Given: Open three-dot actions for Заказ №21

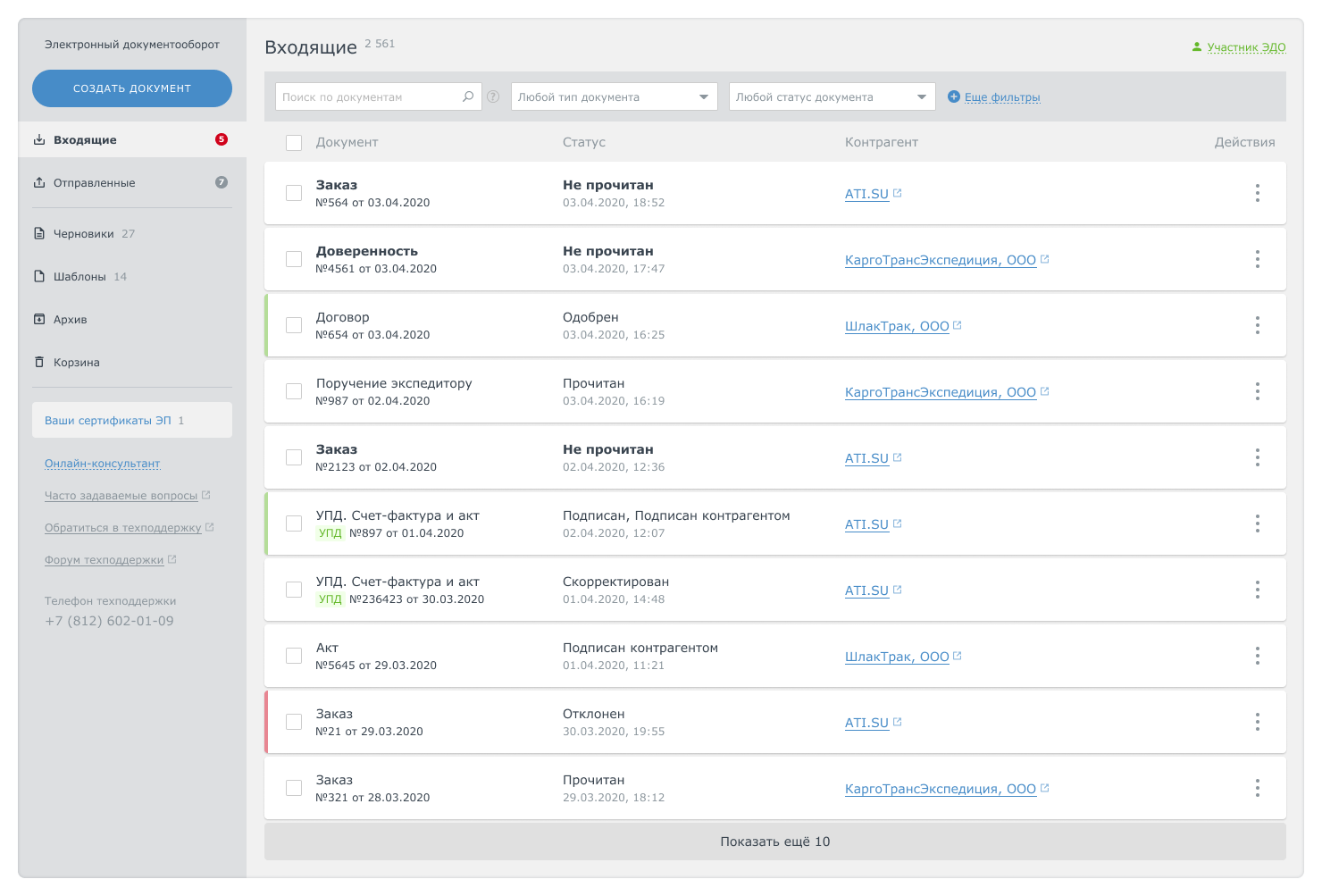Looking at the screenshot, I should [1257, 722].
